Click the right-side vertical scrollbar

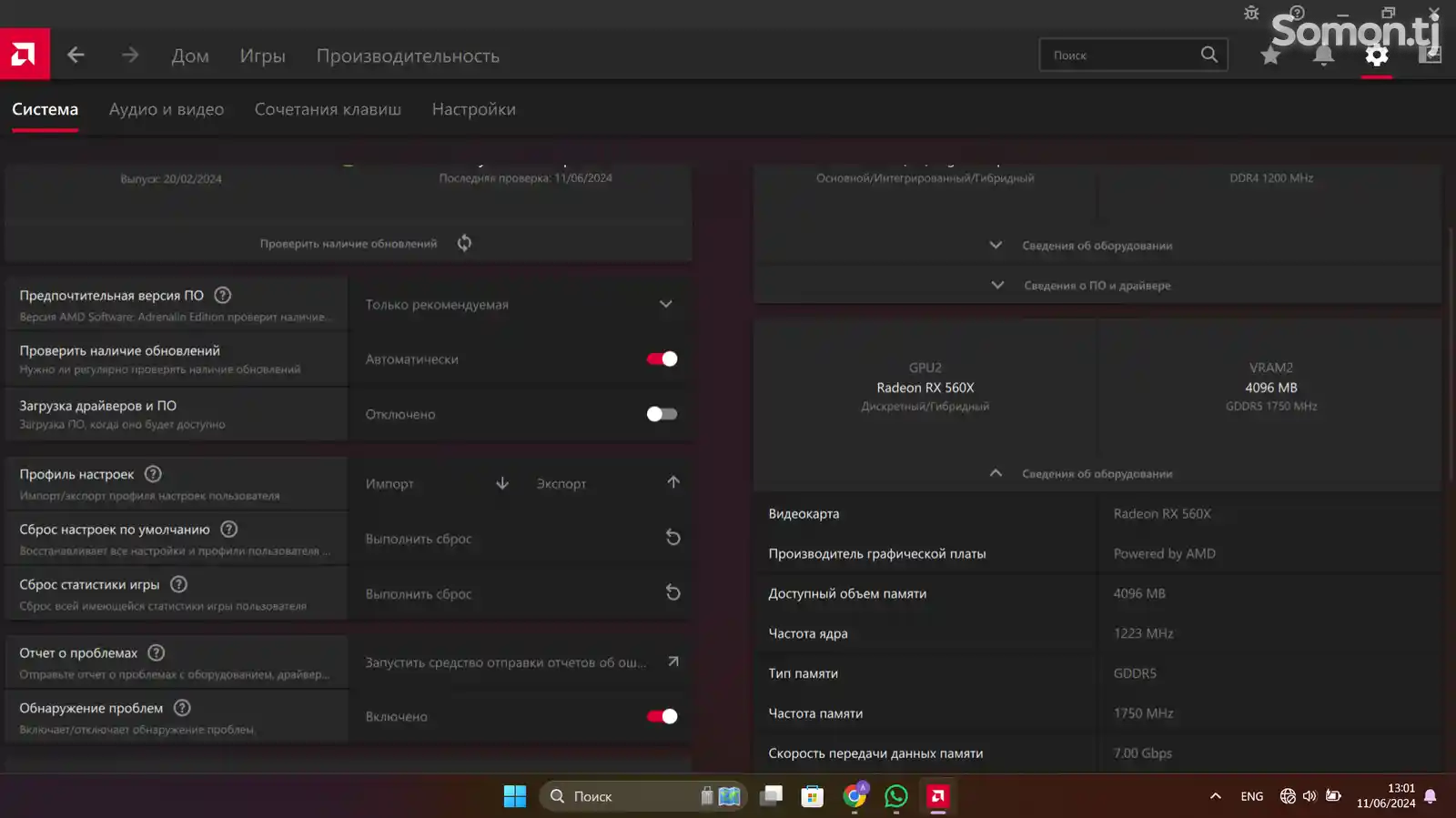(x=1451, y=355)
